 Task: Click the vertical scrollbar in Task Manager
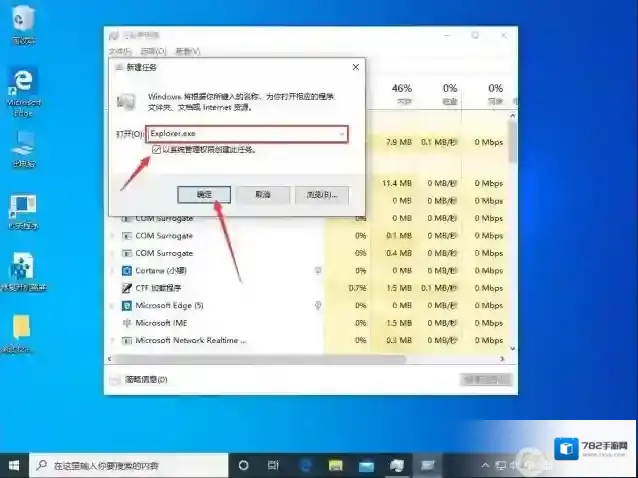point(512,142)
